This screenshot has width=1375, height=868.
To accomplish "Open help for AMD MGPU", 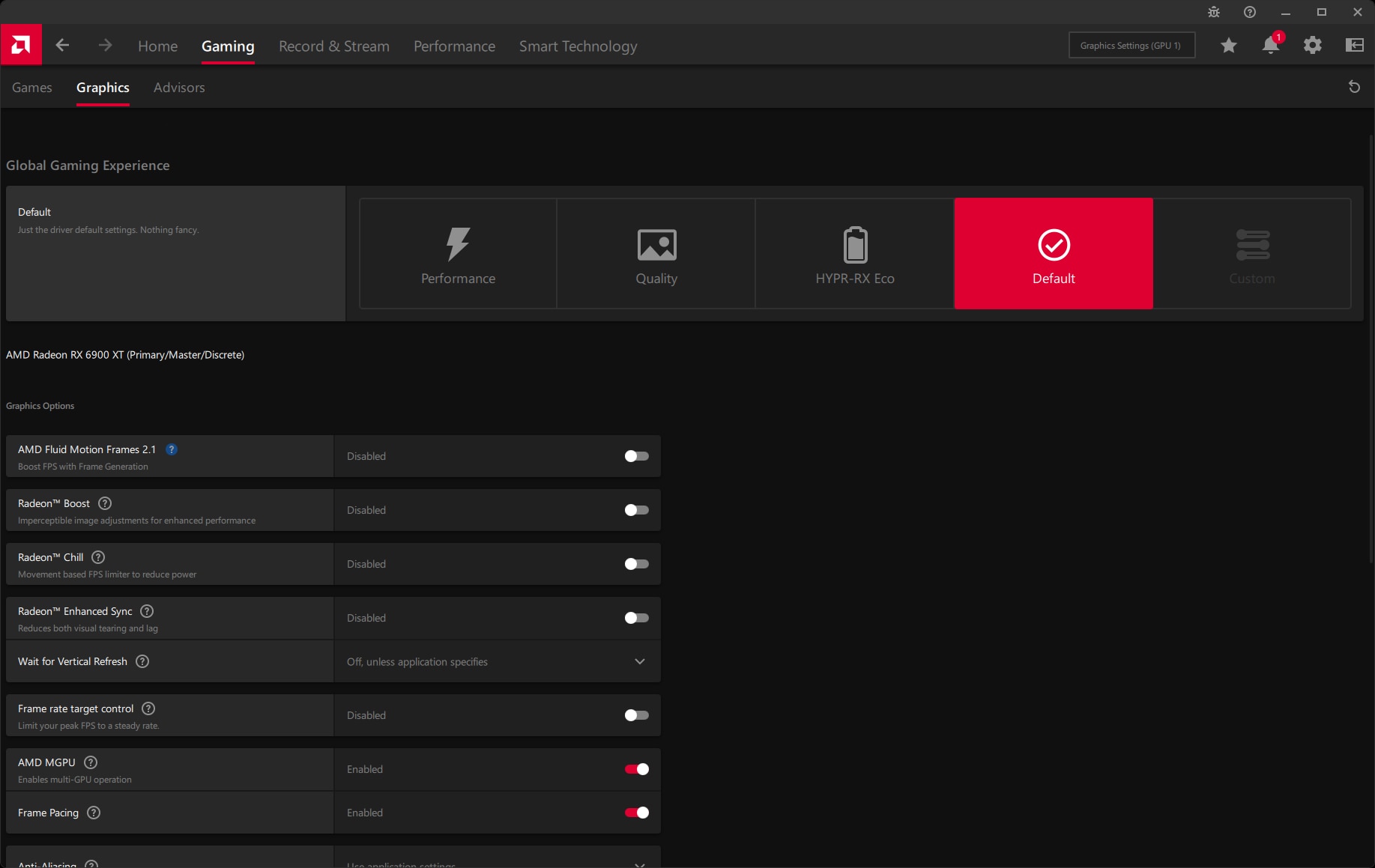I will [x=91, y=762].
